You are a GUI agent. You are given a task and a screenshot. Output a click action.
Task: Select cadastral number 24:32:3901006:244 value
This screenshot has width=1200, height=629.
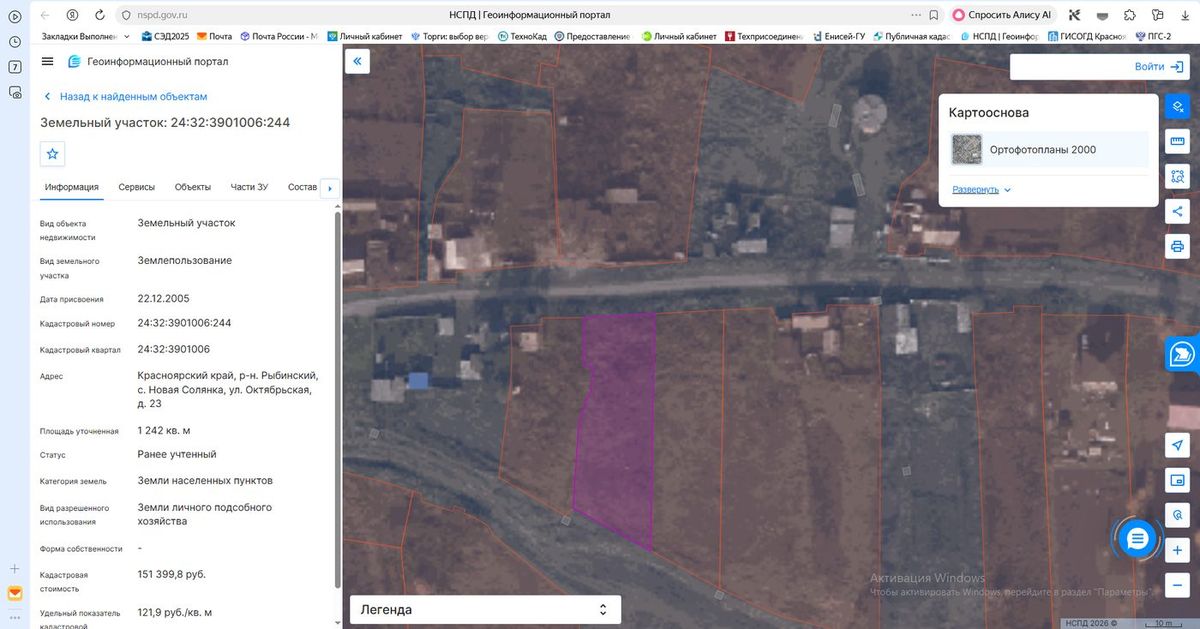pyautogui.click(x=184, y=323)
